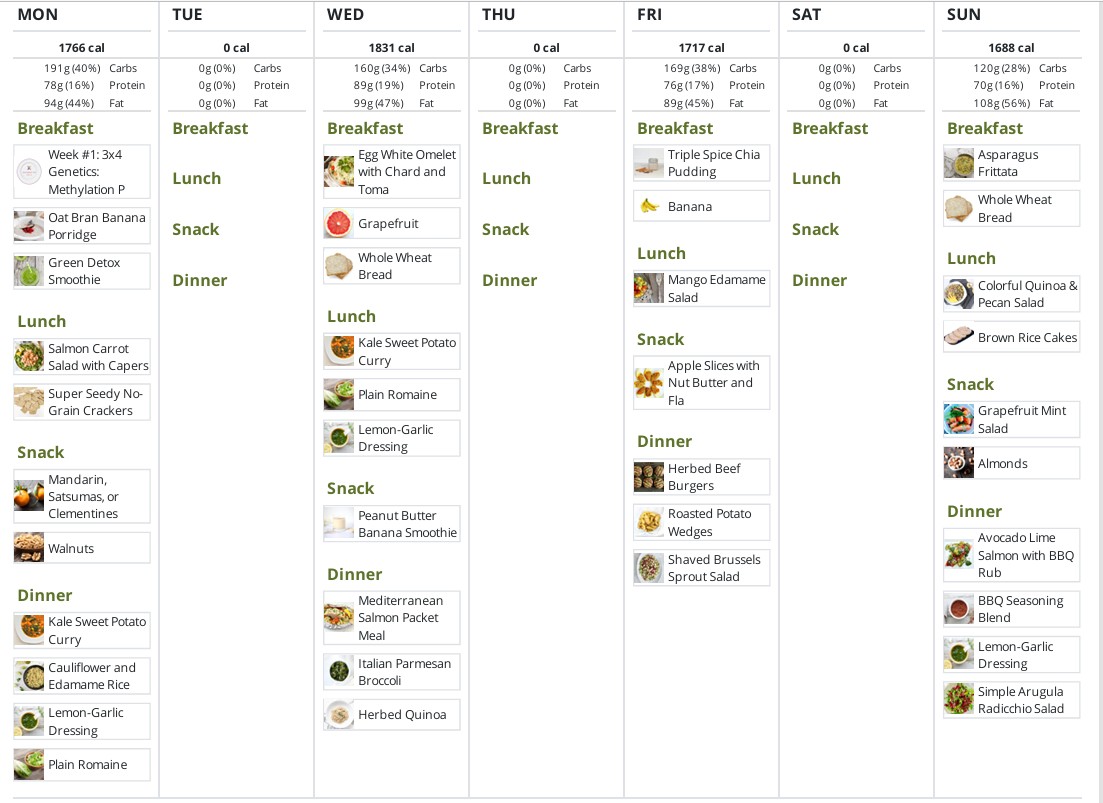This screenshot has width=1103, height=803.
Task: Click the Brown Rice Cakes image
Action: coord(959,337)
